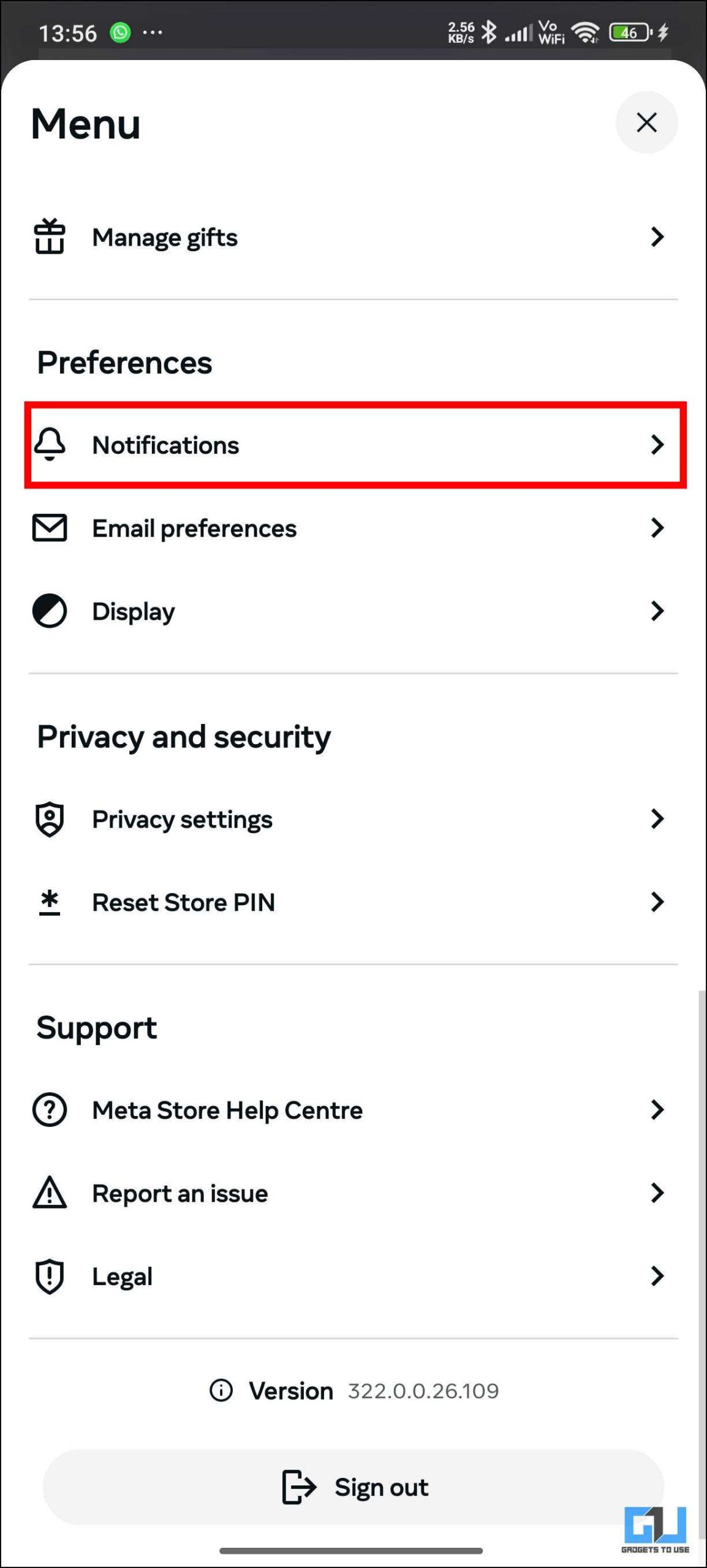Open Legal using its right chevron
The image size is (707, 1568).
click(x=657, y=1276)
